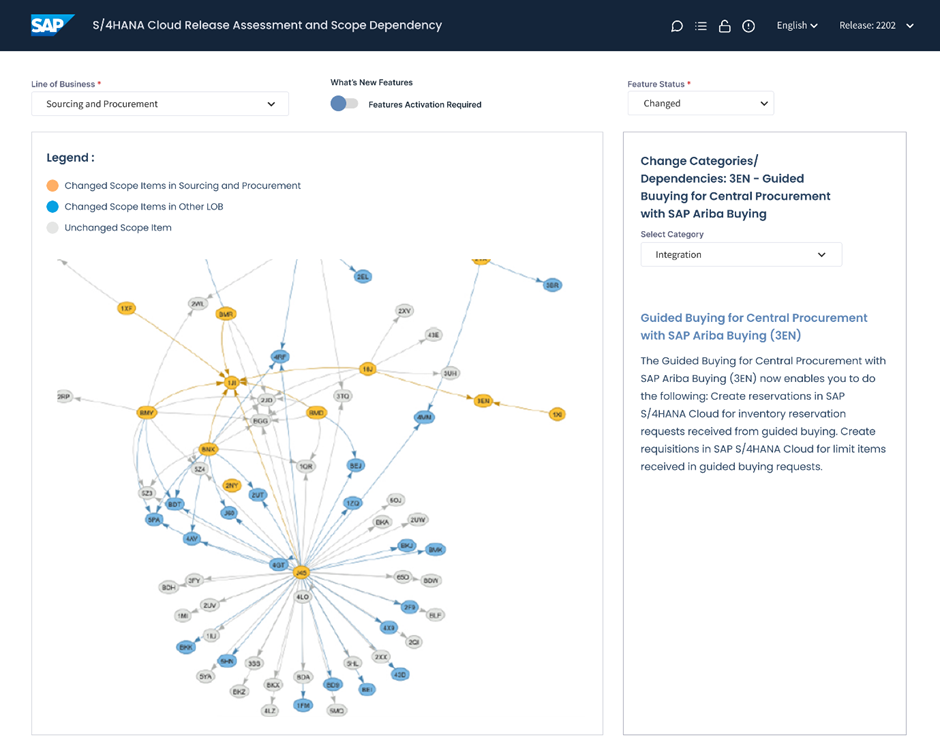Open the information icon in the header

(x=748, y=25)
